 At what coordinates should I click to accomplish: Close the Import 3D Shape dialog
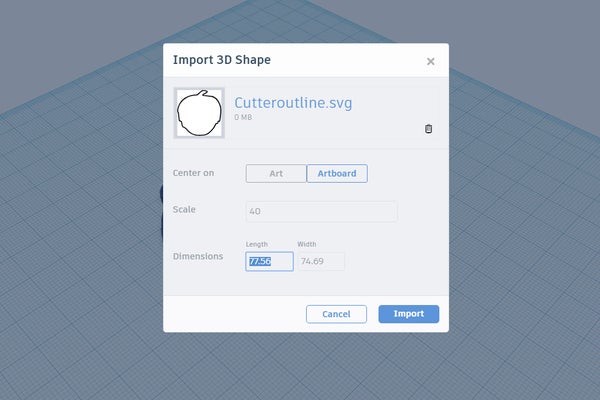click(431, 61)
